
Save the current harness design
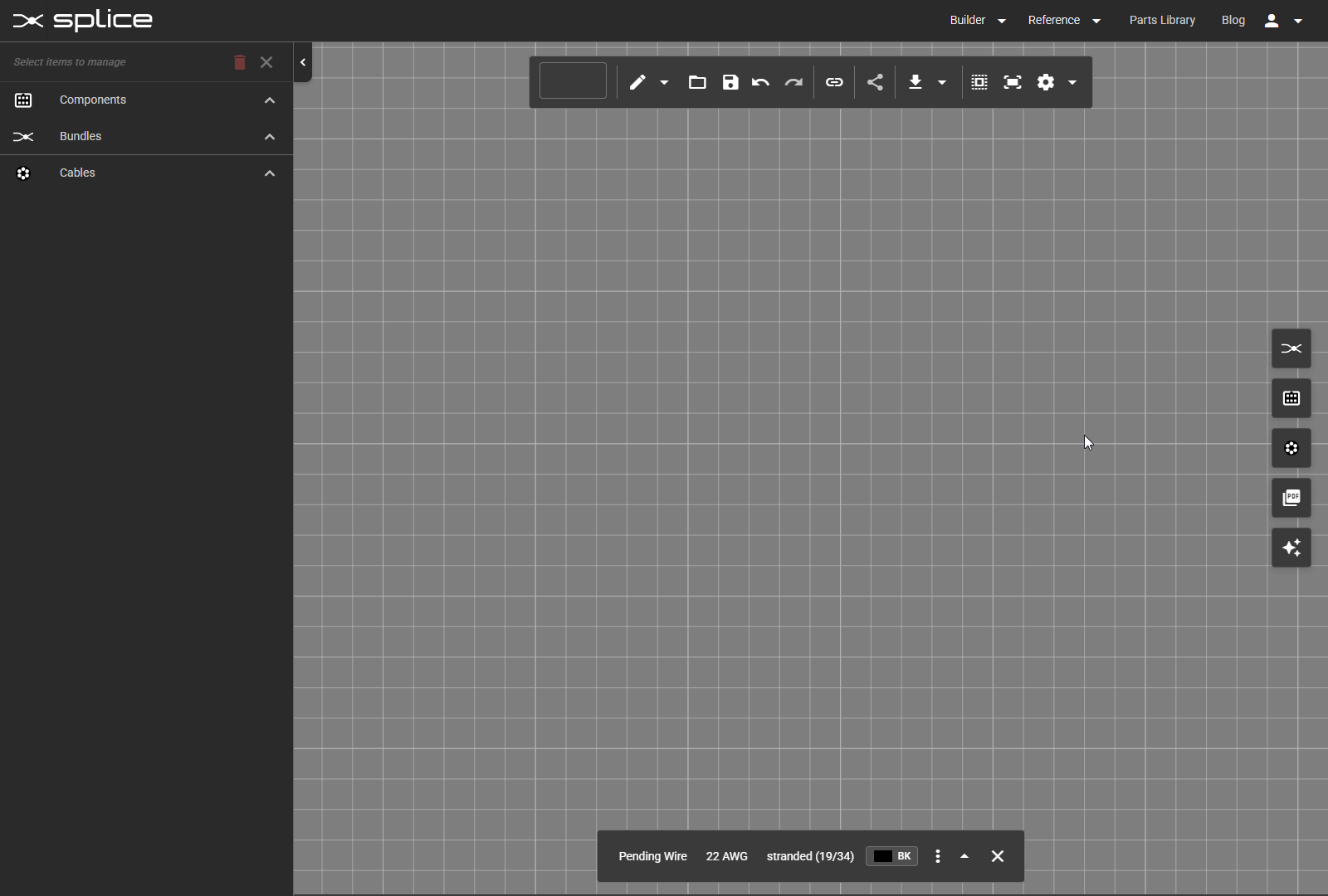click(x=730, y=82)
